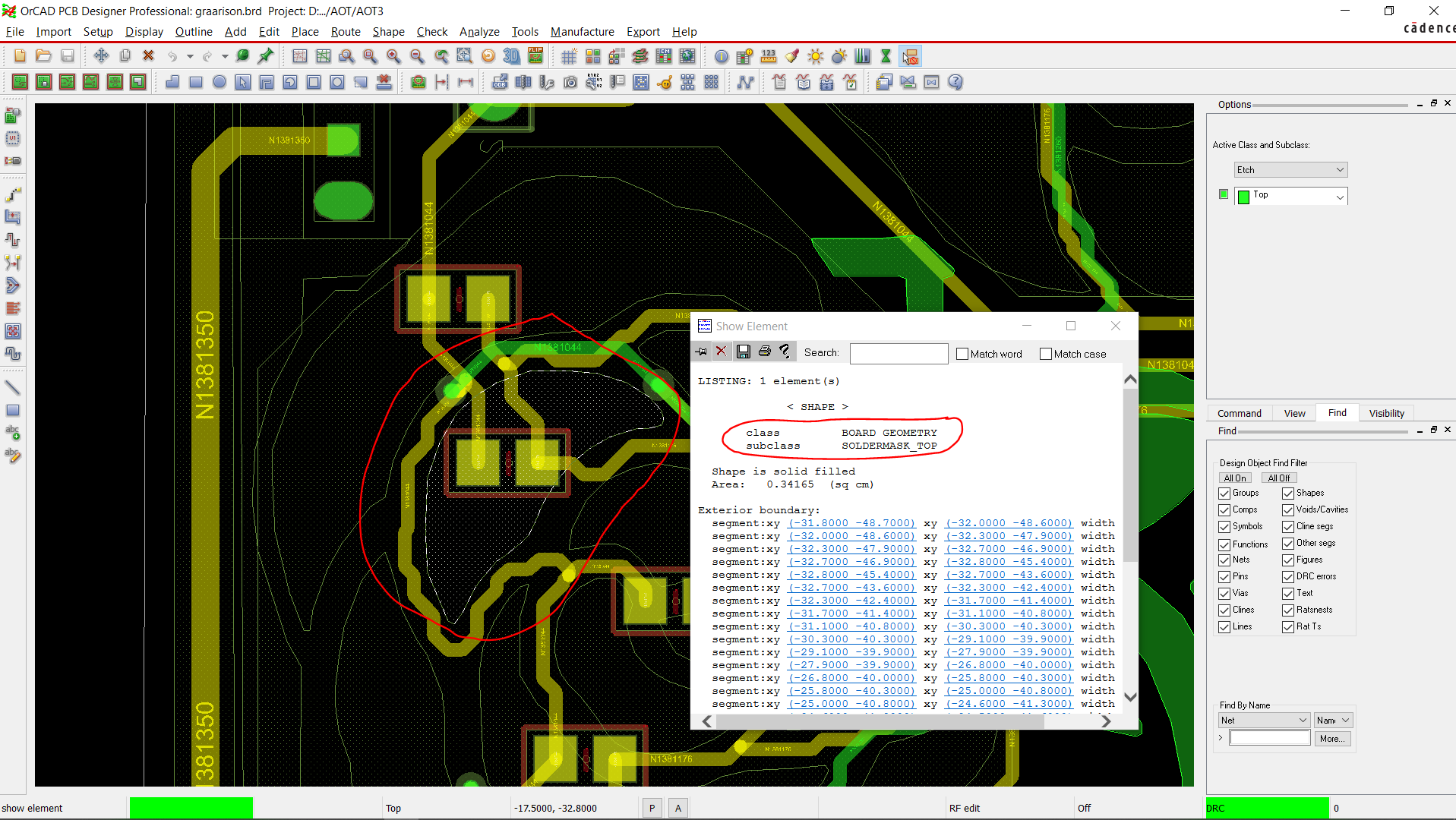This screenshot has width=1456, height=820.
Task: Enable the Match case checkbox
Action: pyautogui.click(x=1046, y=354)
